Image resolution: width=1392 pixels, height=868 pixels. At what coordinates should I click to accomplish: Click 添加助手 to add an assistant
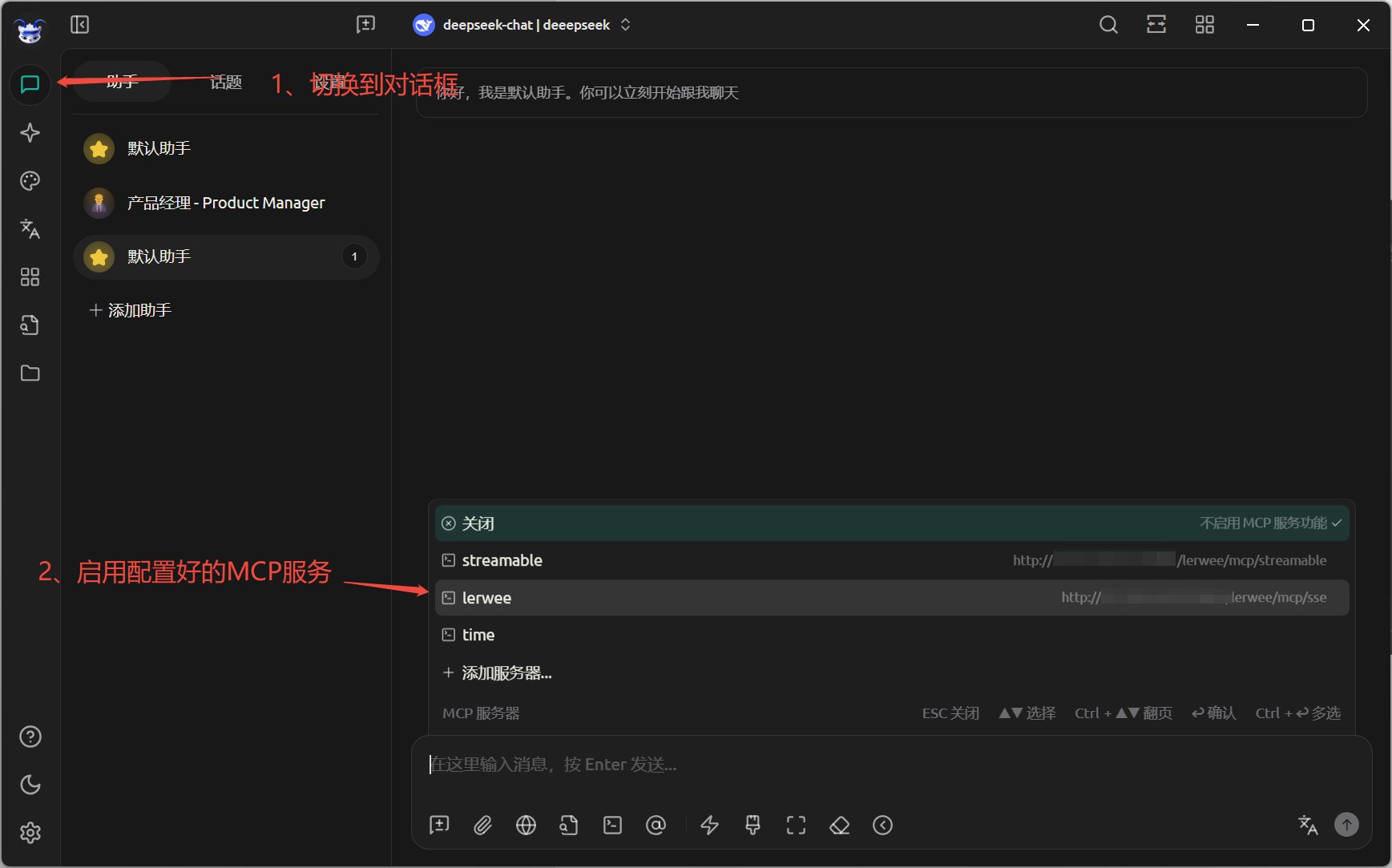point(131,310)
